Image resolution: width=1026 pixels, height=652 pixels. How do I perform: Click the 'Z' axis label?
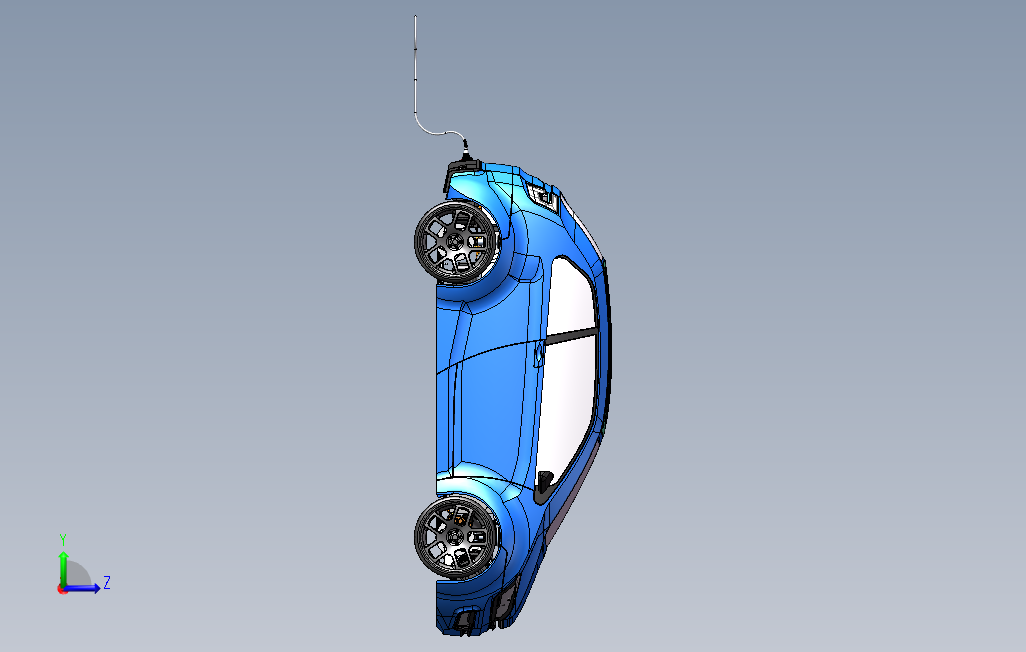point(107,583)
